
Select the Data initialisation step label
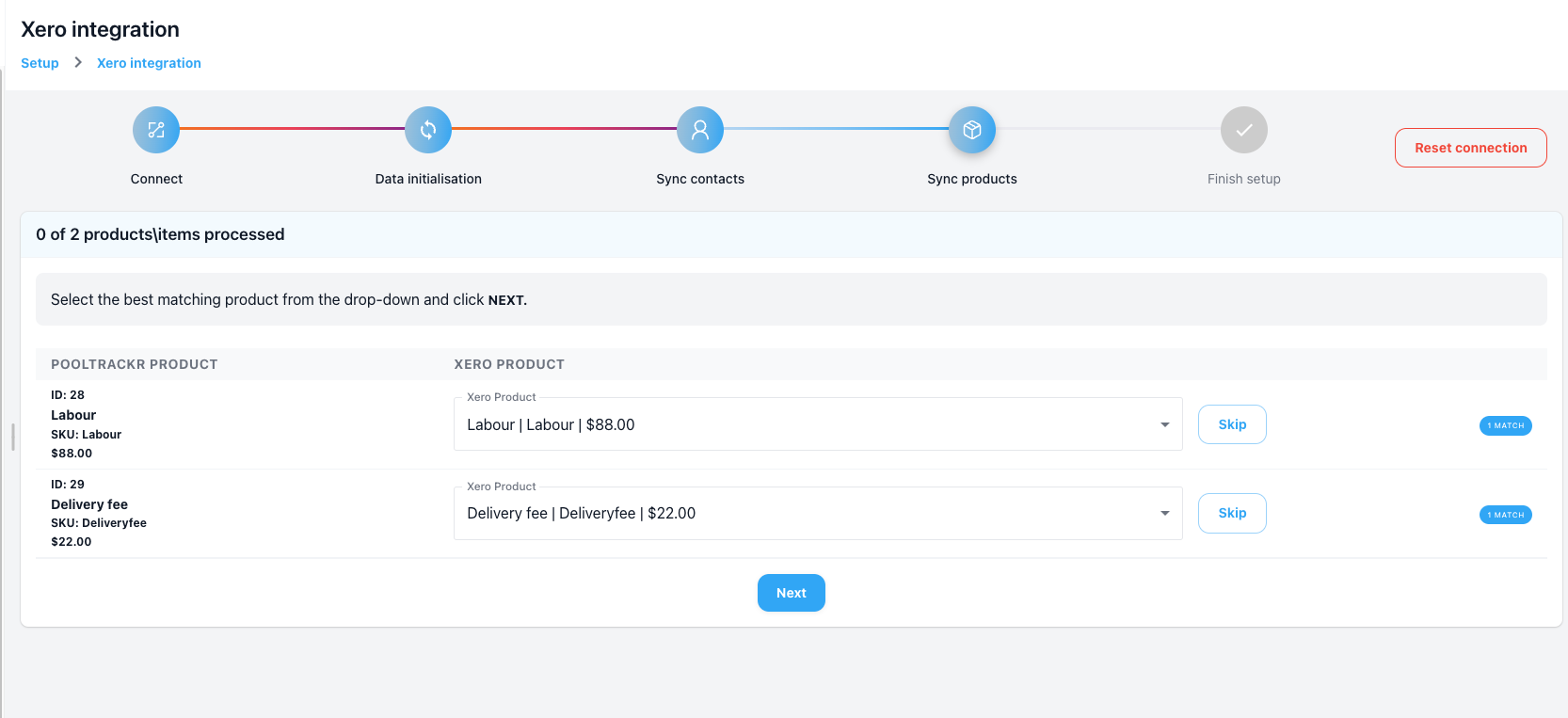click(x=428, y=179)
